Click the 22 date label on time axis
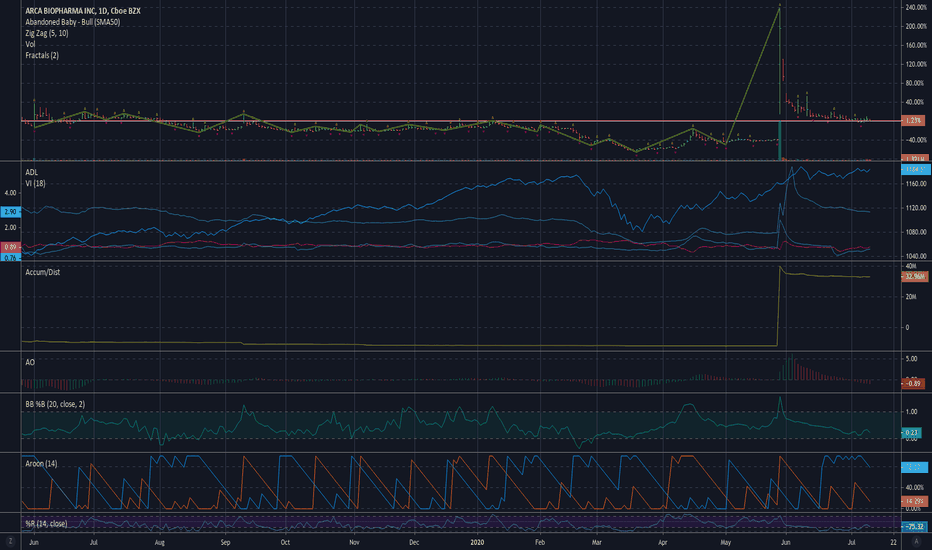Image resolution: width=932 pixels, height=550 pixels. pyautogui.click(x=893, y=542)
